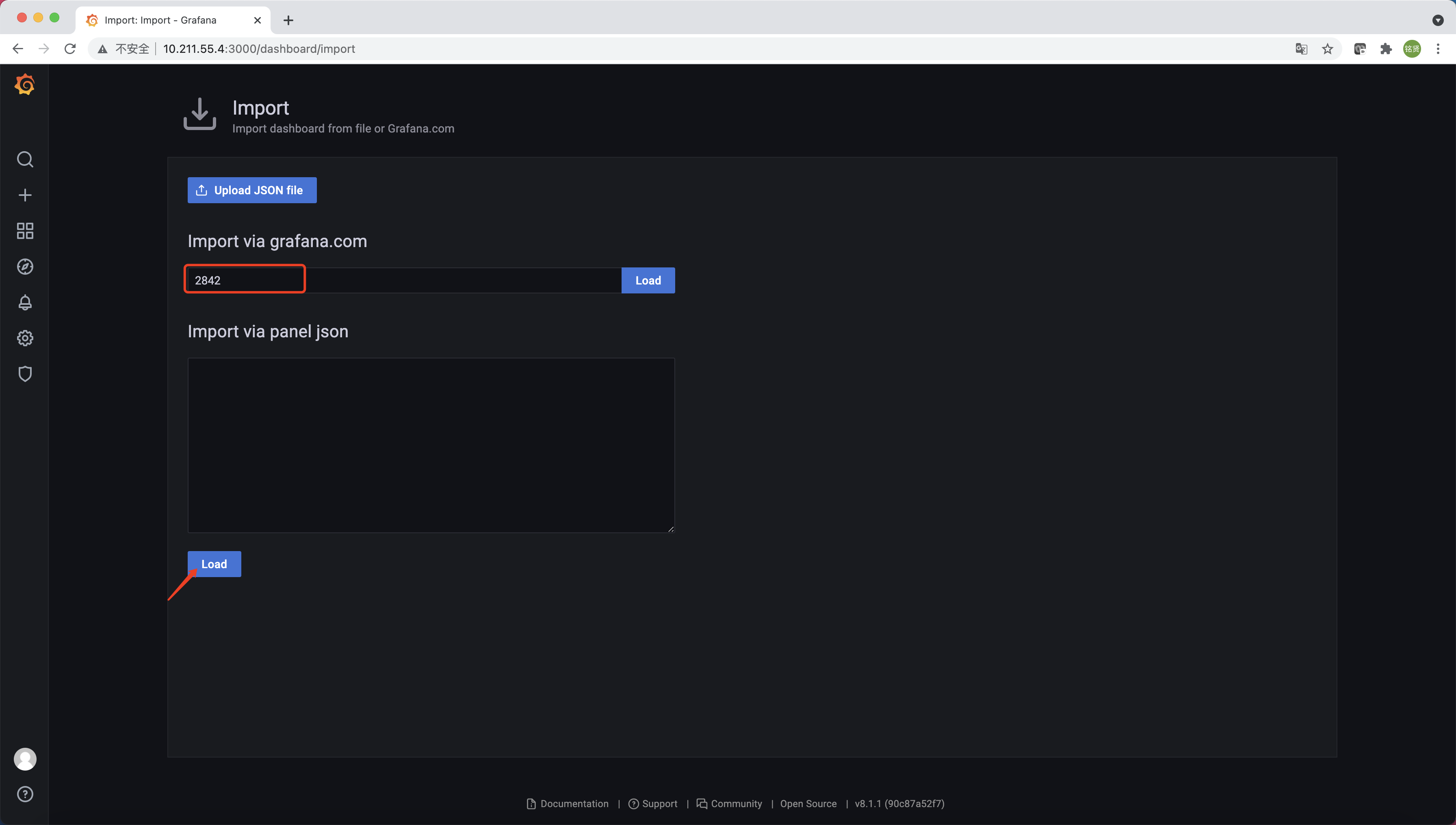Viewport: 1456px width, 825px height.
Task: Open the Configuration gear icon
Action: (25, 338)
